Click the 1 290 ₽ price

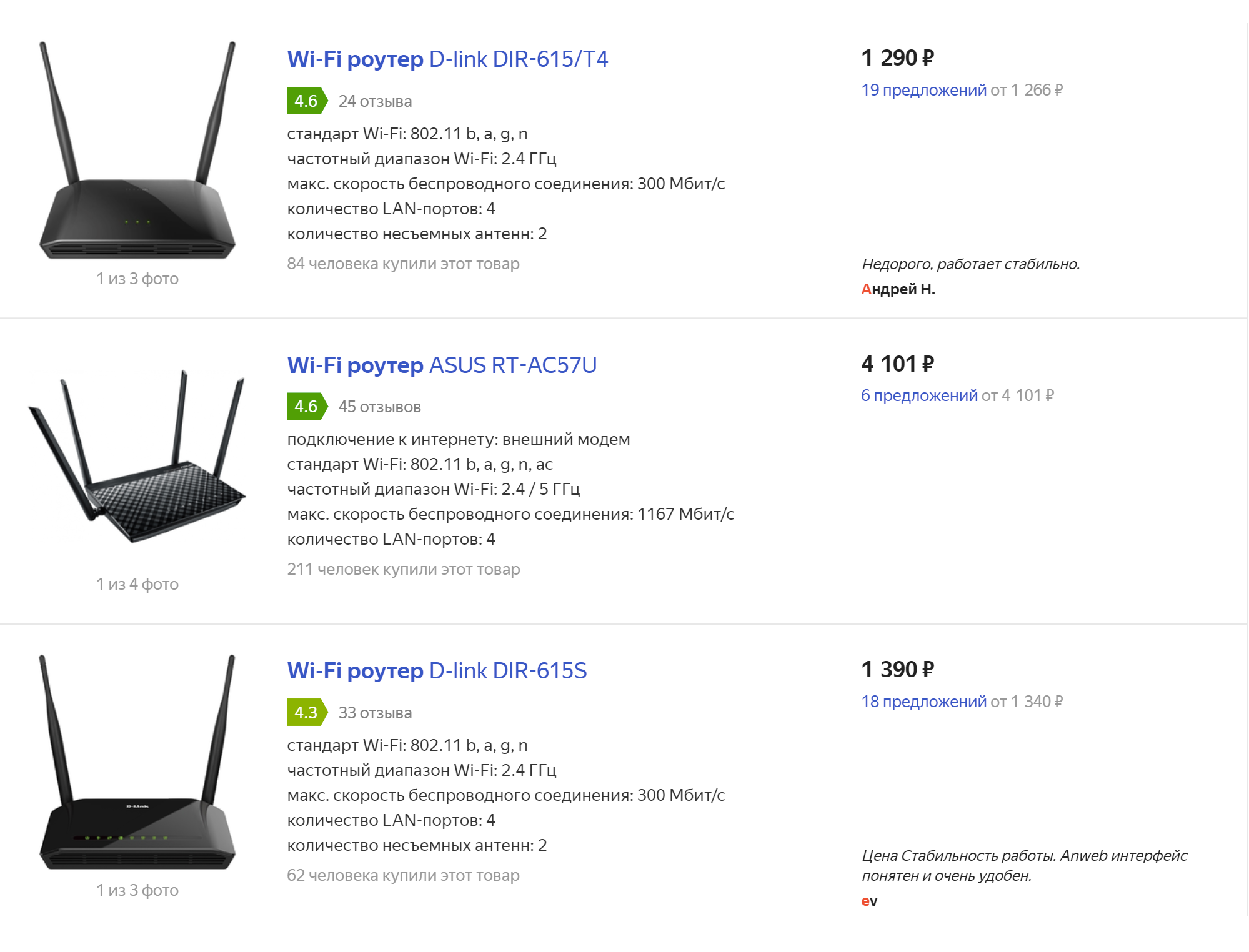point(897,58)
